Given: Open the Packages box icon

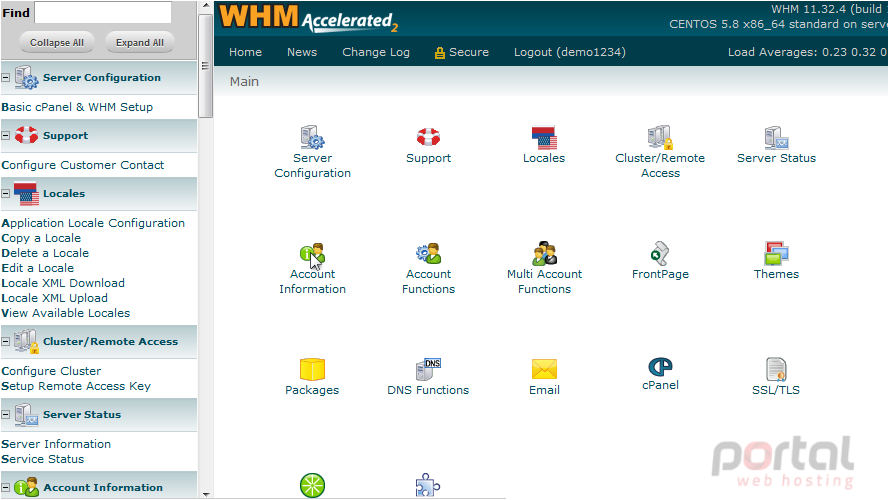Looking at the screenshot, I should pyautogui.click(x=312, y=369).
